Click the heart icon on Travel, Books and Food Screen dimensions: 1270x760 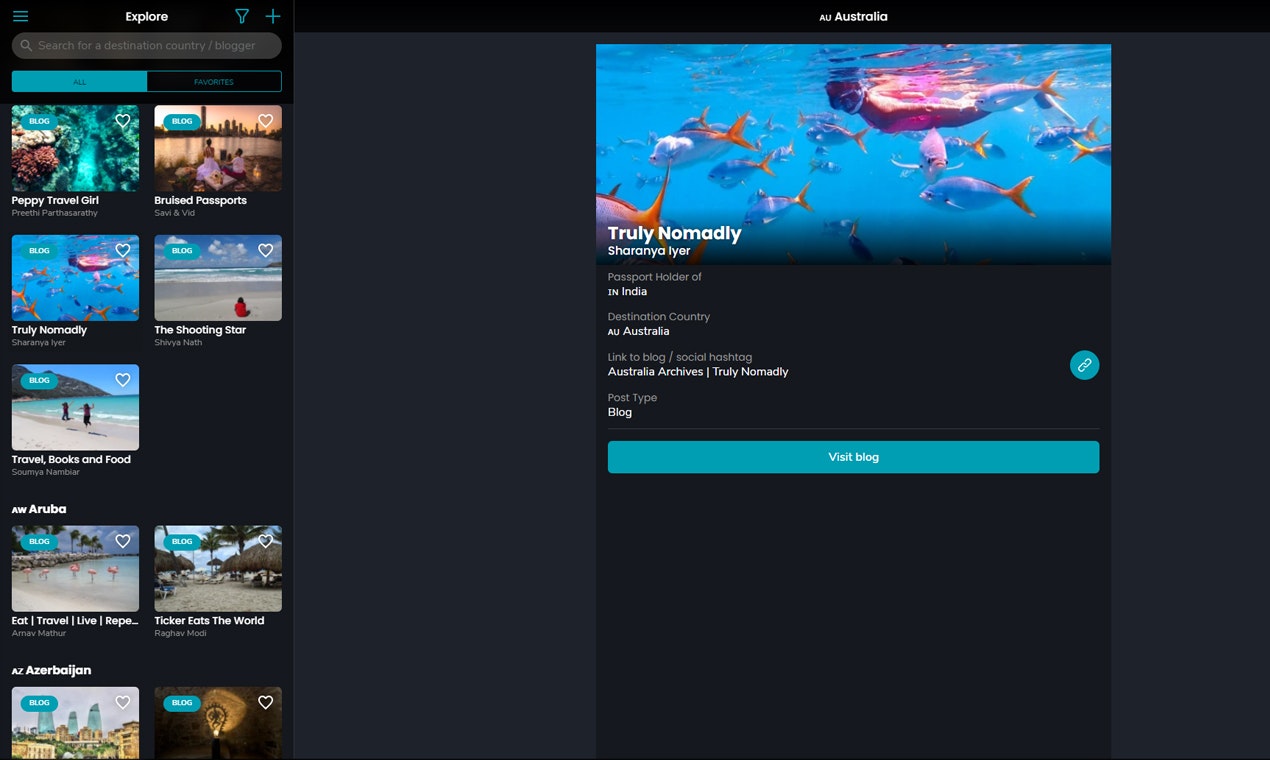point(122,380)
